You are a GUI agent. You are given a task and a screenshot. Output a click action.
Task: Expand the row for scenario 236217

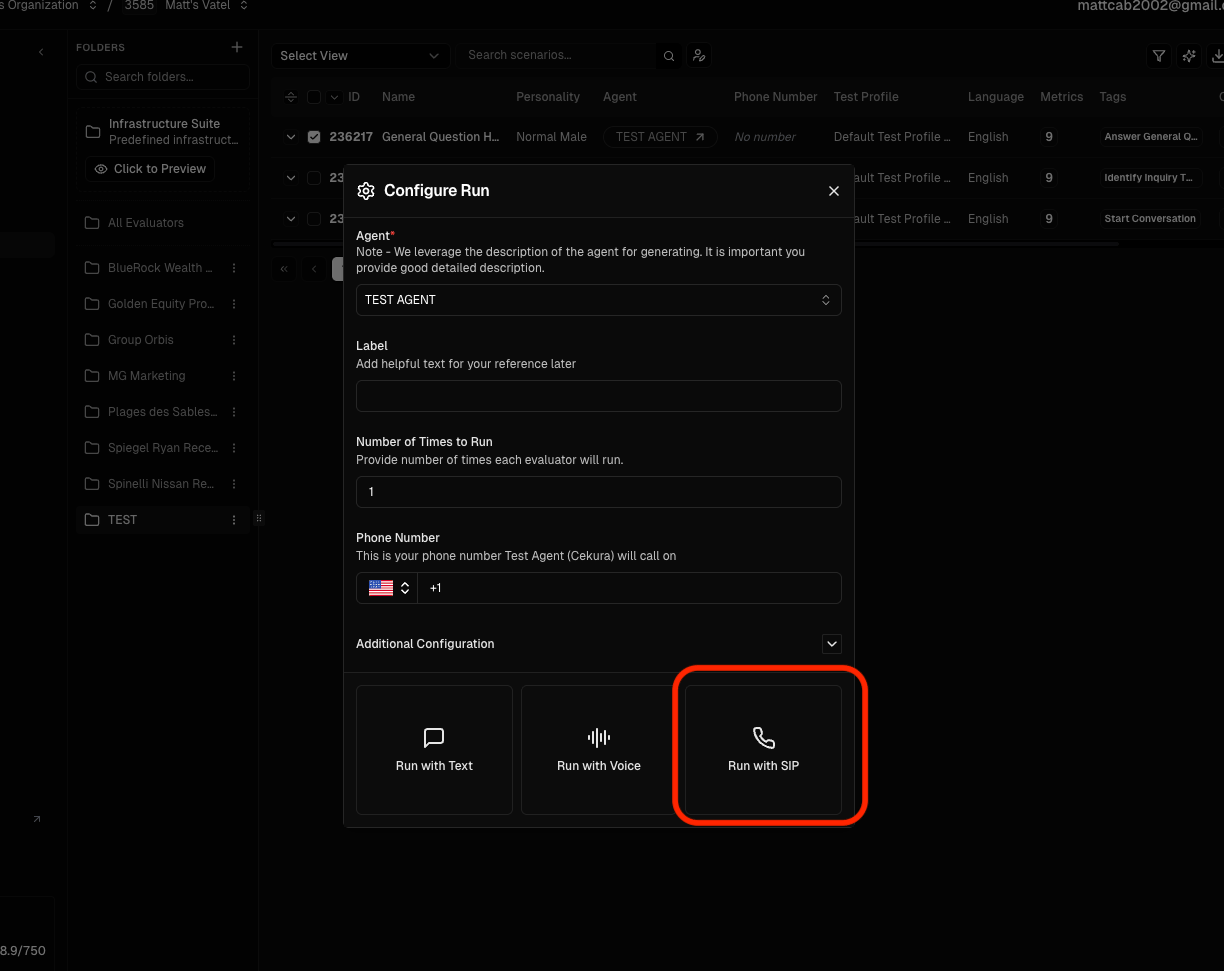pos(291,137)
